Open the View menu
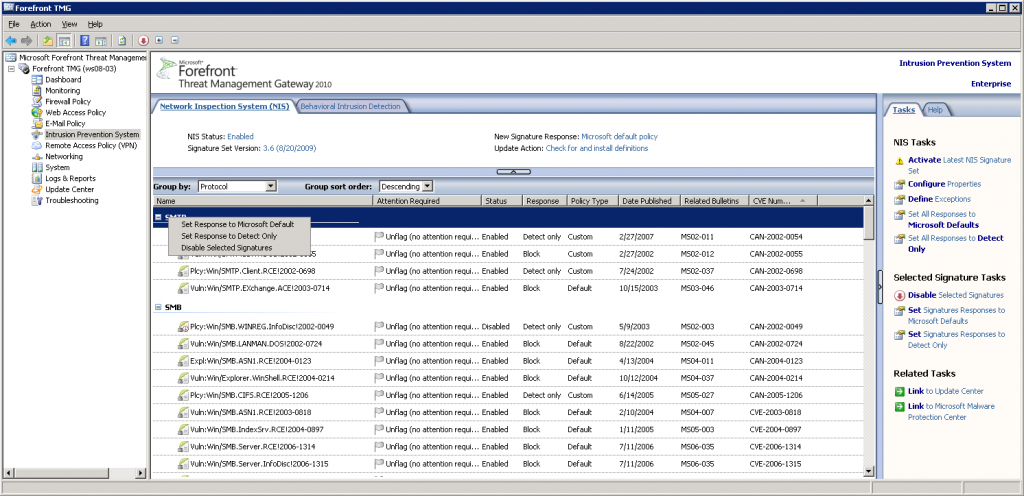Viewport: 1024px width, 496px height. click(x=69, y=24)
